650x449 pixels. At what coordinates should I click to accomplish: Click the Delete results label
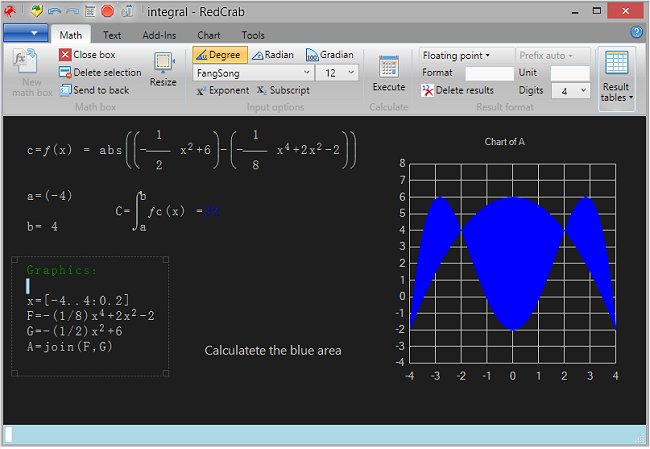point(465,90)
